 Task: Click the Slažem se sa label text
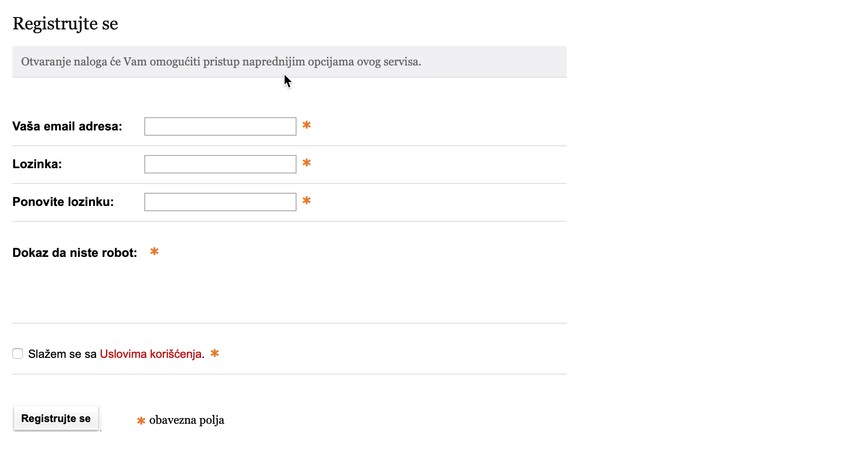(62, 354)
